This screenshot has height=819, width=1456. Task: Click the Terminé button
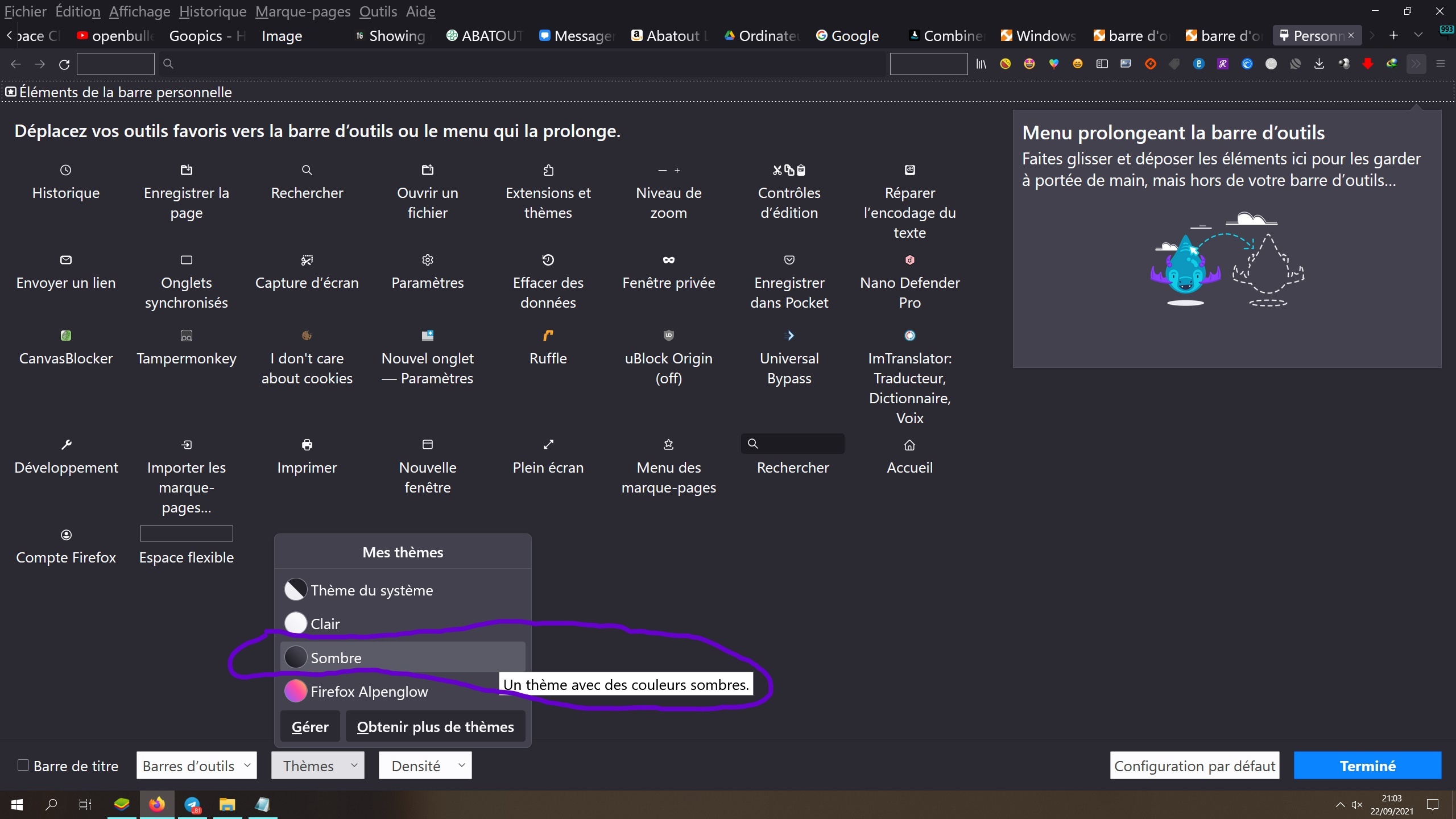pyautogui.click(x=1367, y=766)
